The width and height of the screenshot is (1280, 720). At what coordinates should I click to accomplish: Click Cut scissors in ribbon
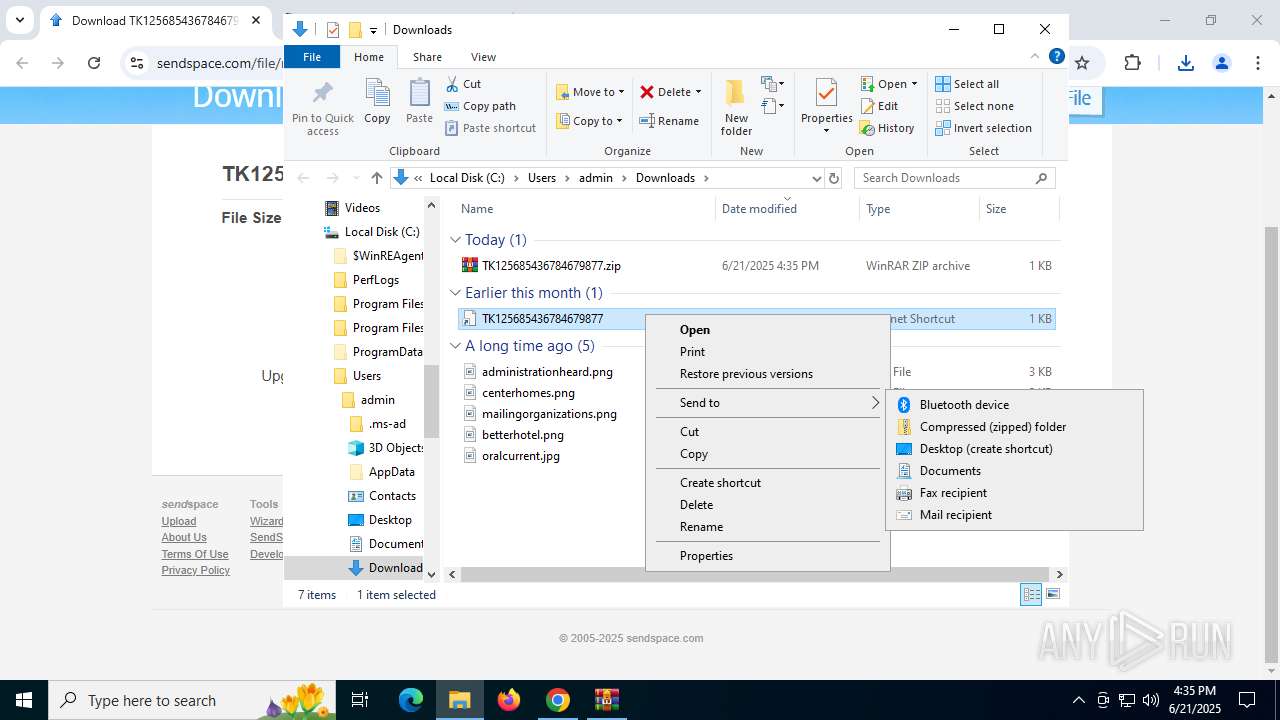tap(463, 84)
